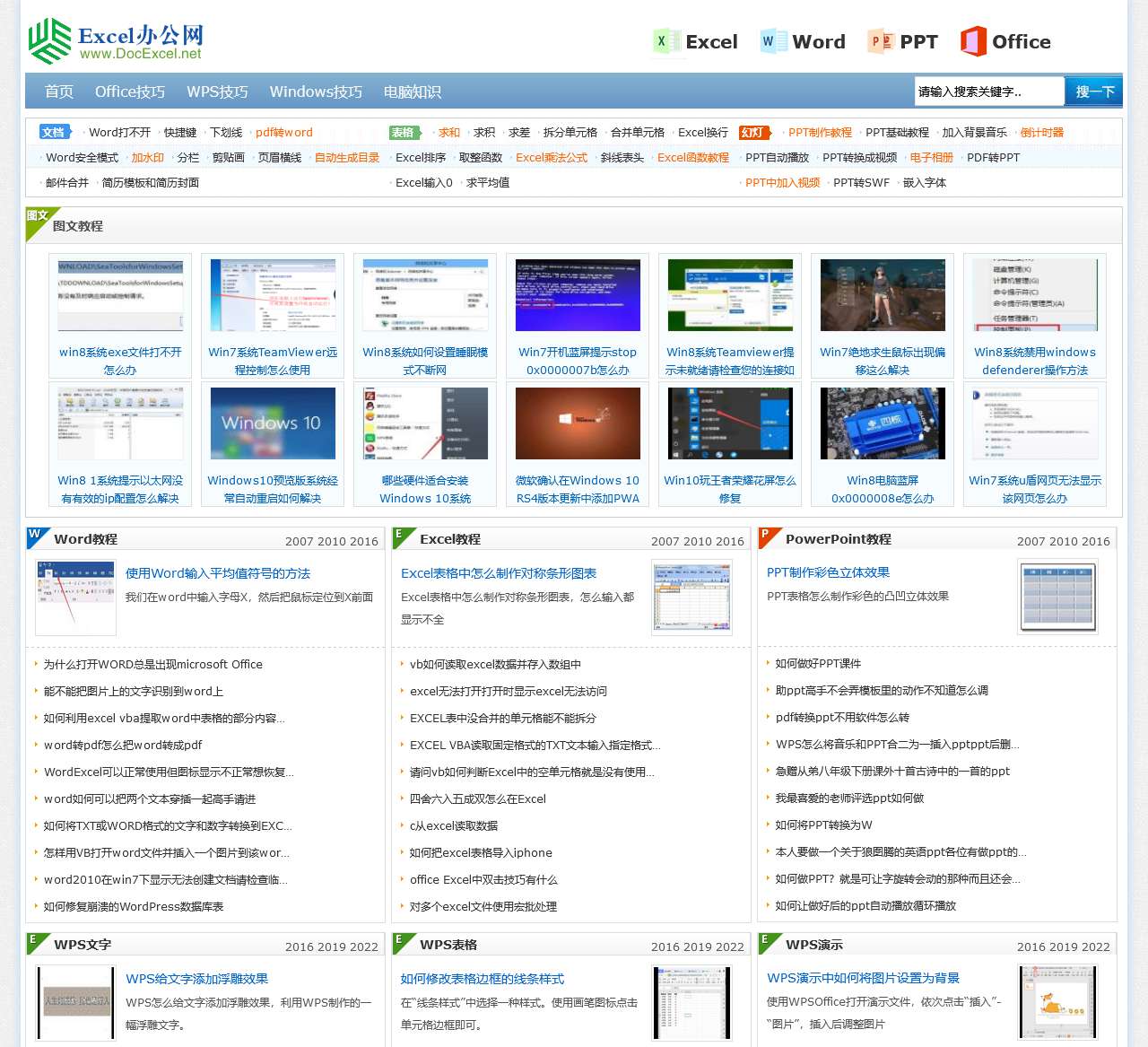Viewport: 1148px width, 1047px height.
Task: Go to 首页 in navigation bar
Action: coord(59,92)
